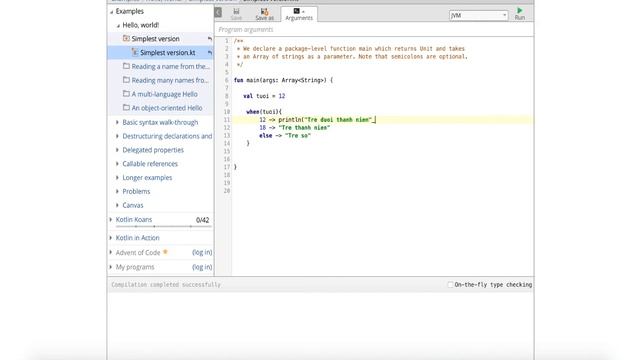
Task: Click code line 'val tuoi = 12'
Action: point(264,96)
